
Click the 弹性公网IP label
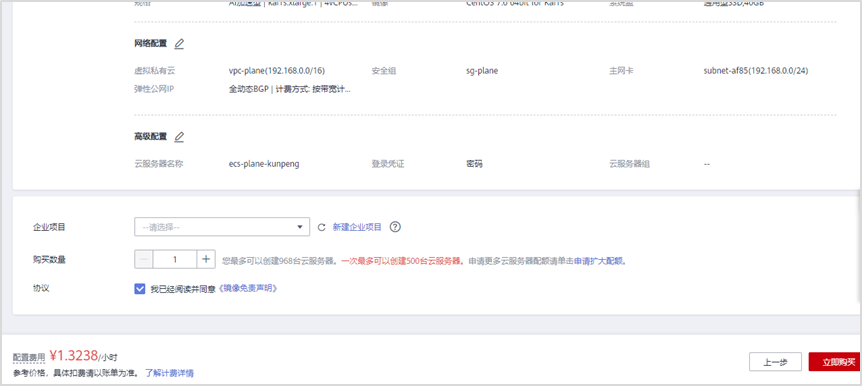pyautogui.click(x=154, y=88)
